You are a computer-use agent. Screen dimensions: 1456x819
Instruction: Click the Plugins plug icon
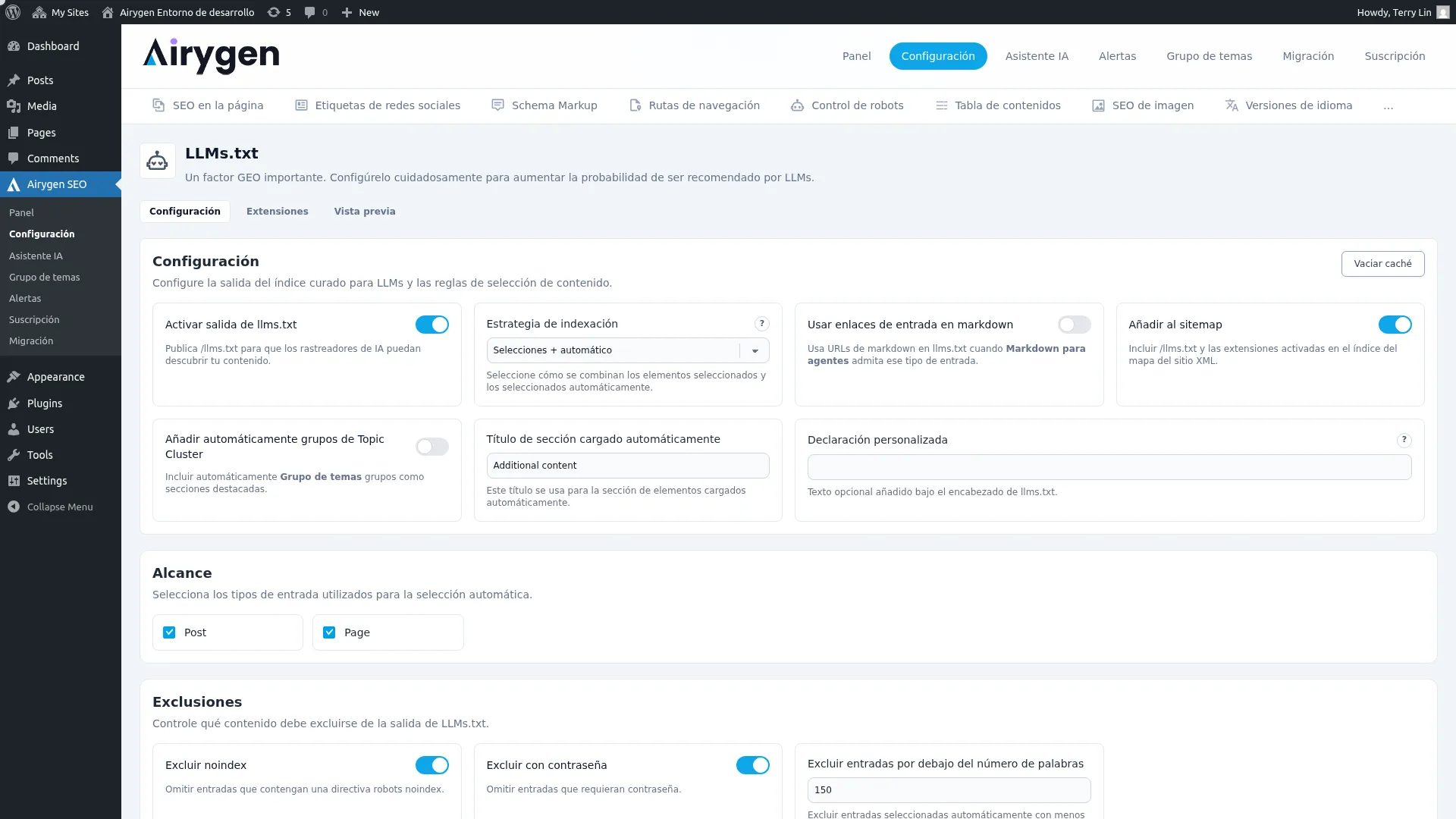[14, 403]
